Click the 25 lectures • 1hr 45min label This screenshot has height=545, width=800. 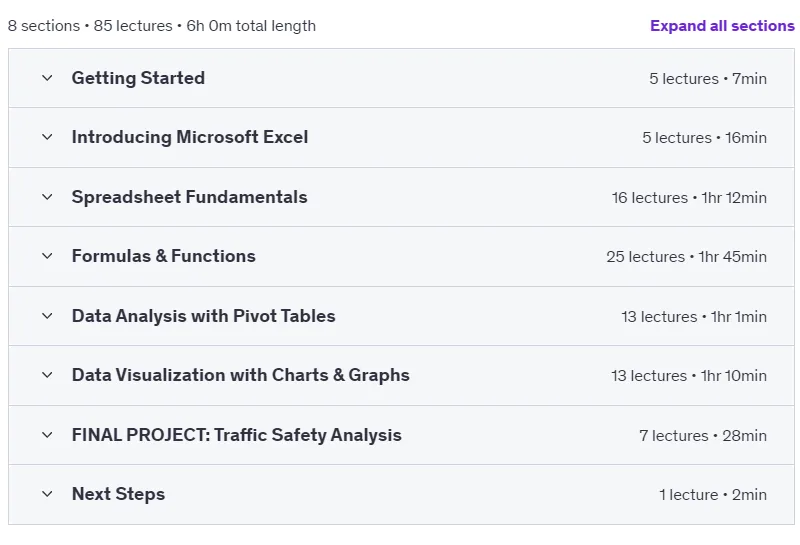(686, 257)
